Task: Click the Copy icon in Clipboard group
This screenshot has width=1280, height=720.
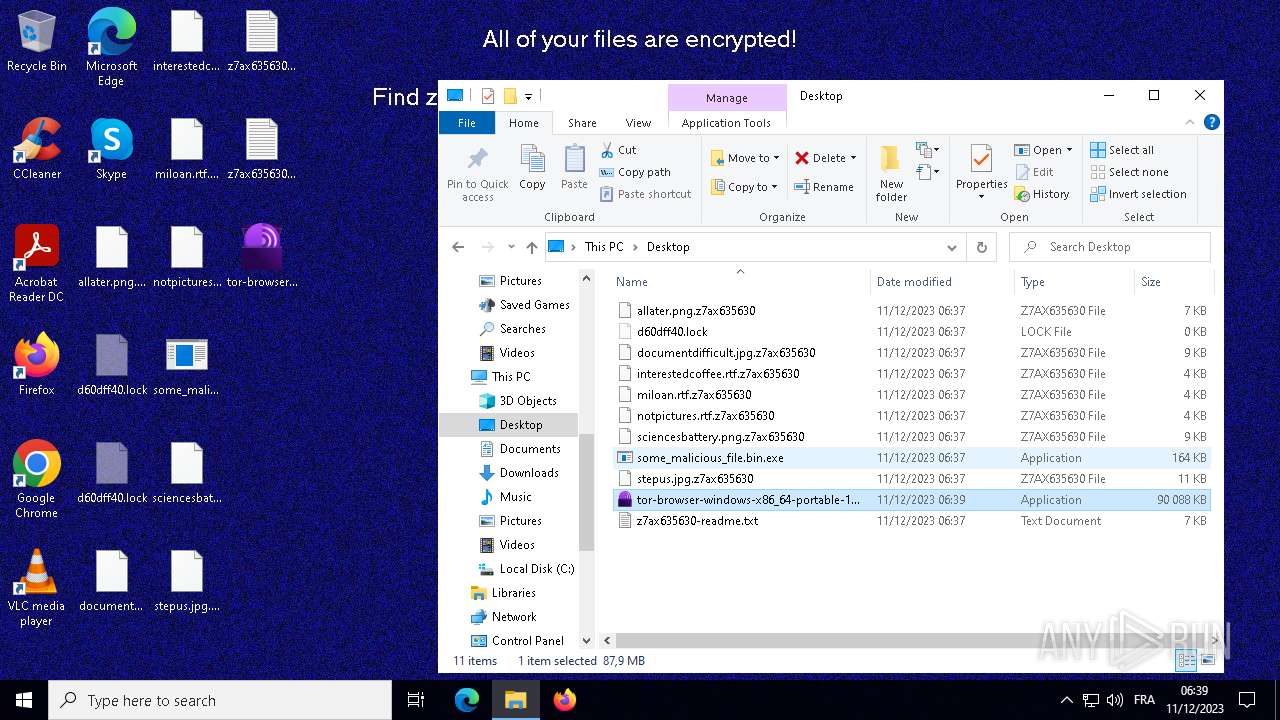Action: tap(532, 167)
